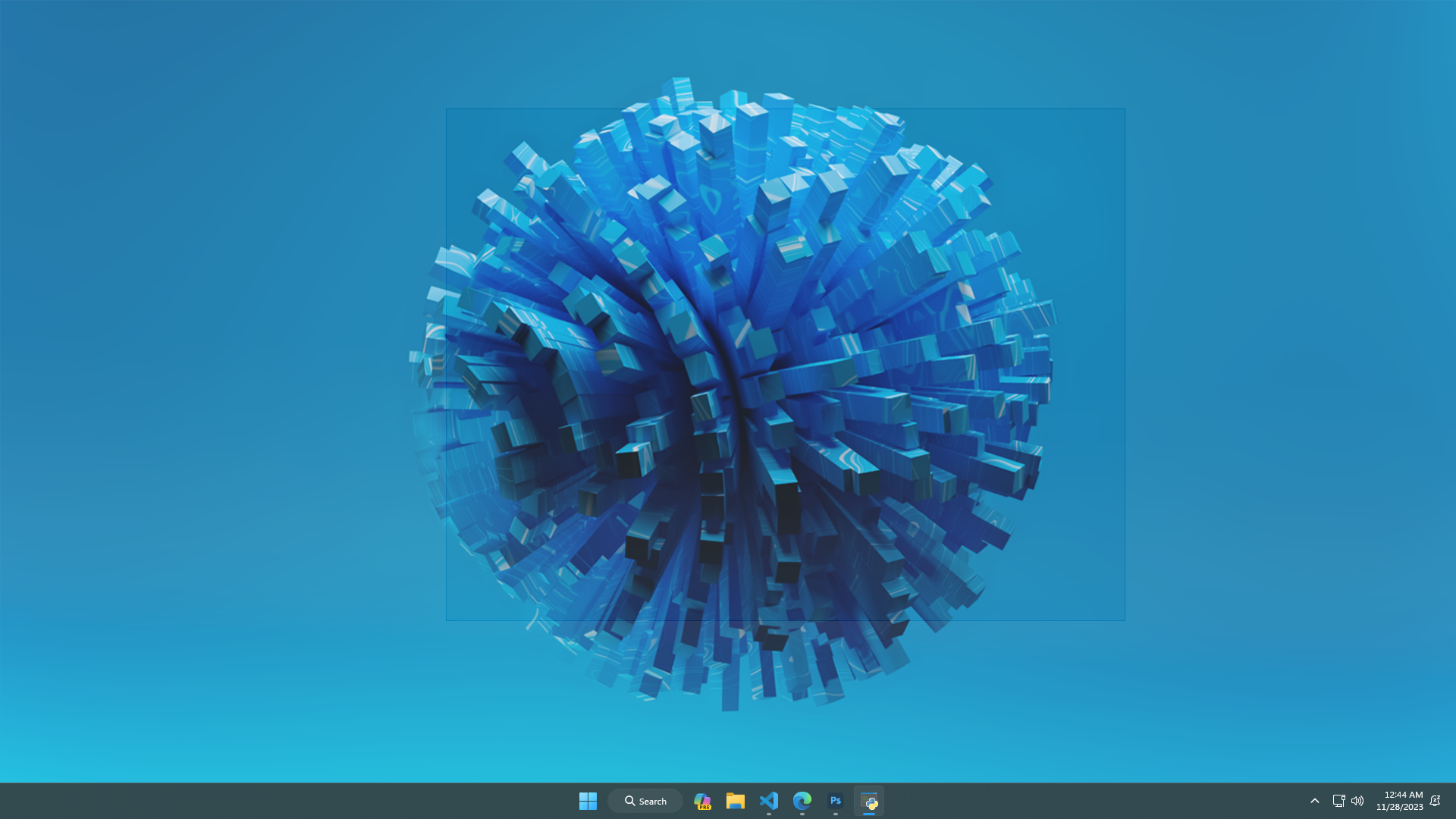
Task: Open the Windows Start menu
Action: (x=588, y=801)
